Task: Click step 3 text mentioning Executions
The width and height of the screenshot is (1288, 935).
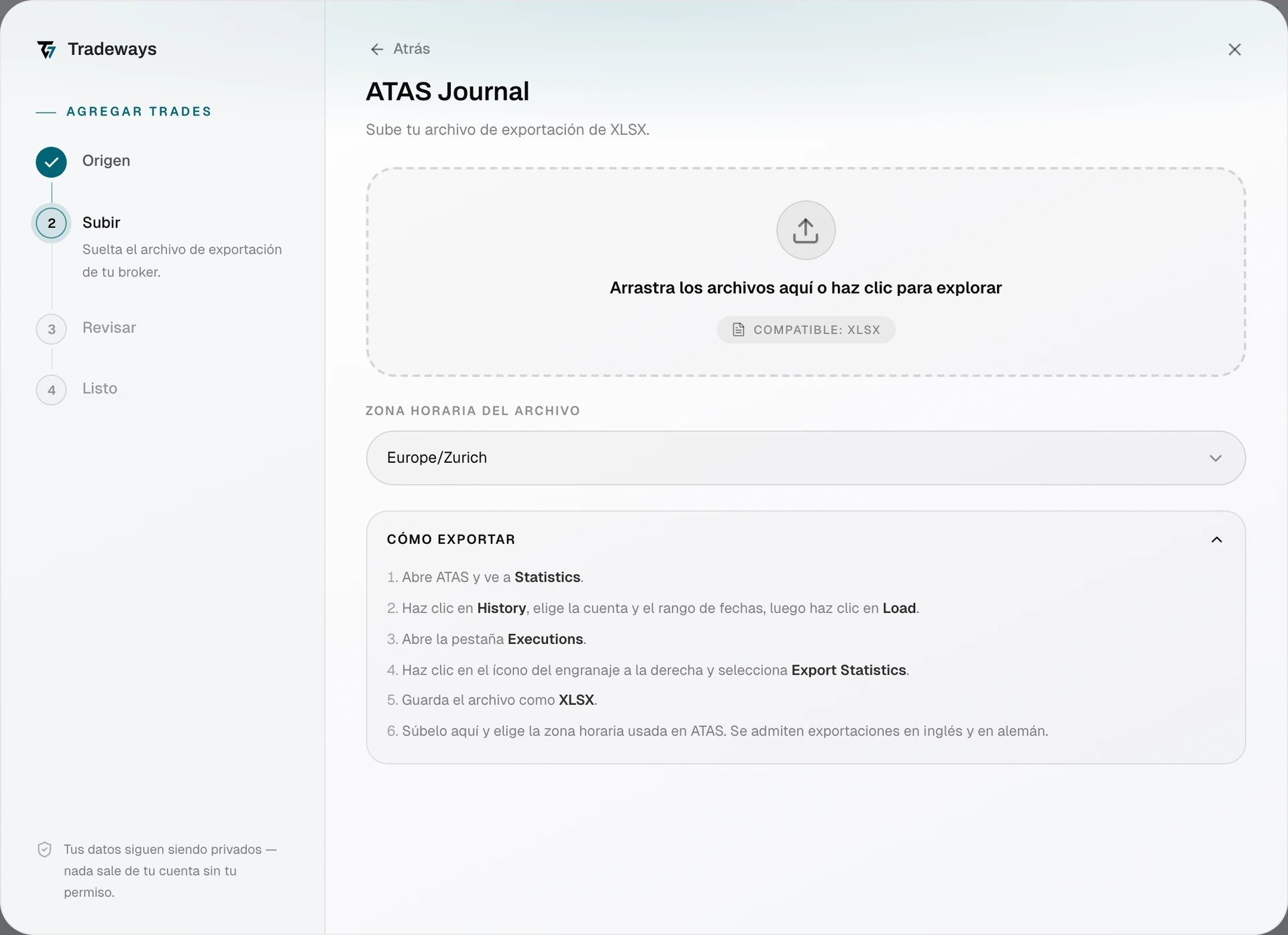Action: click(x=486, y=639)
